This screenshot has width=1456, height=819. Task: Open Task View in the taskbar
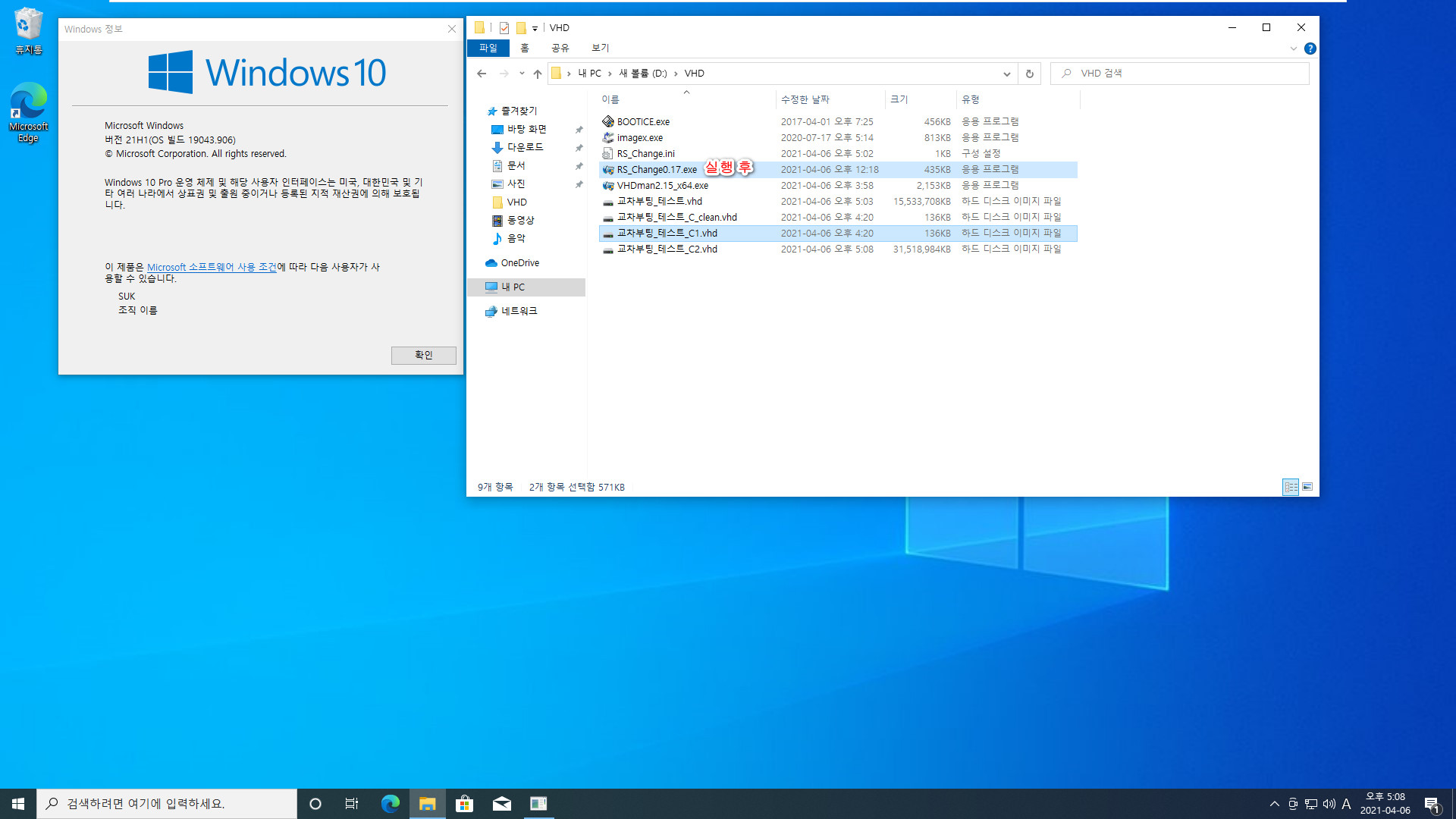(x=352, y=804)
